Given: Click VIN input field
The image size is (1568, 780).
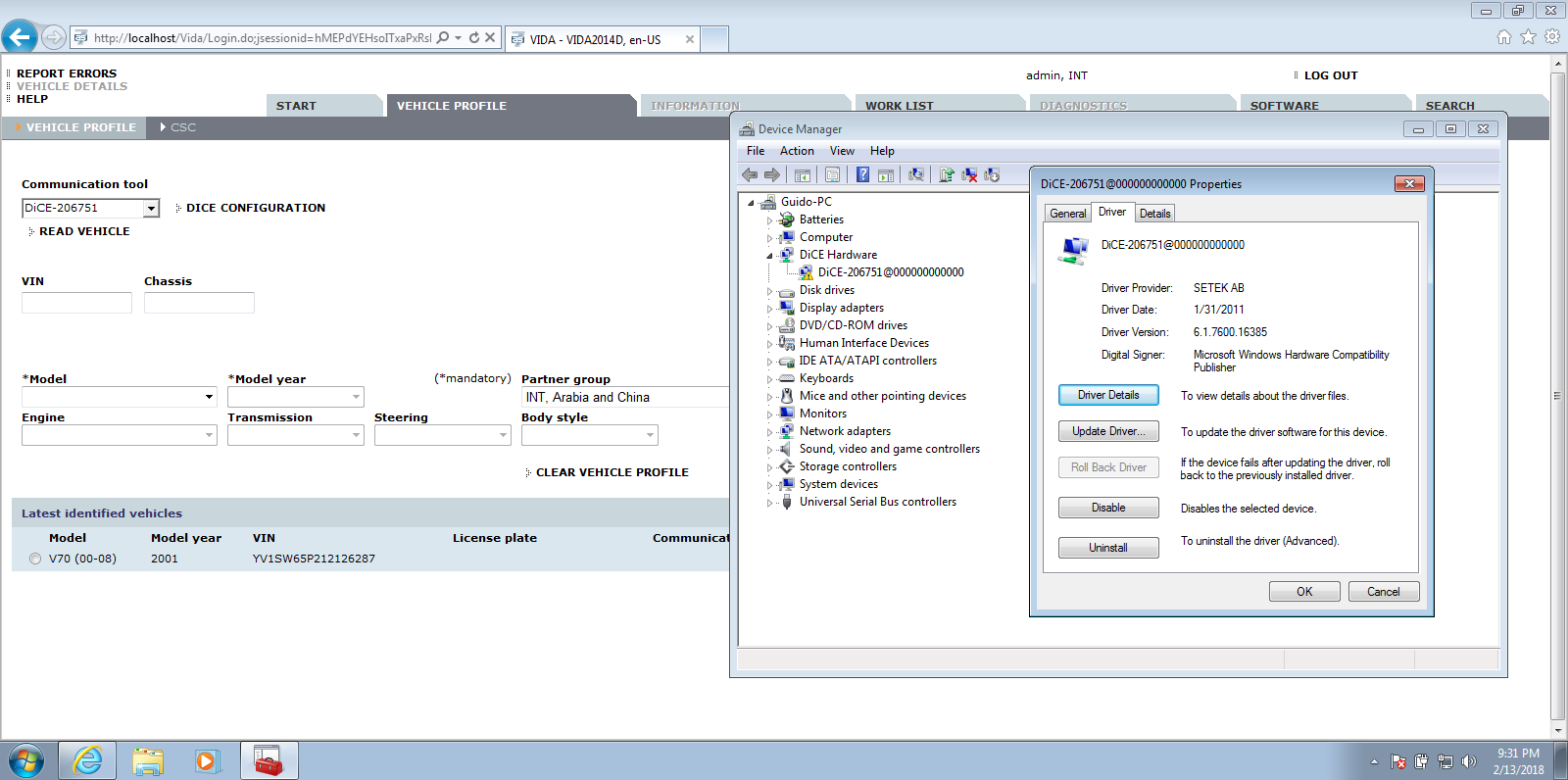Looking at the screenshot, I should point(76,303).
